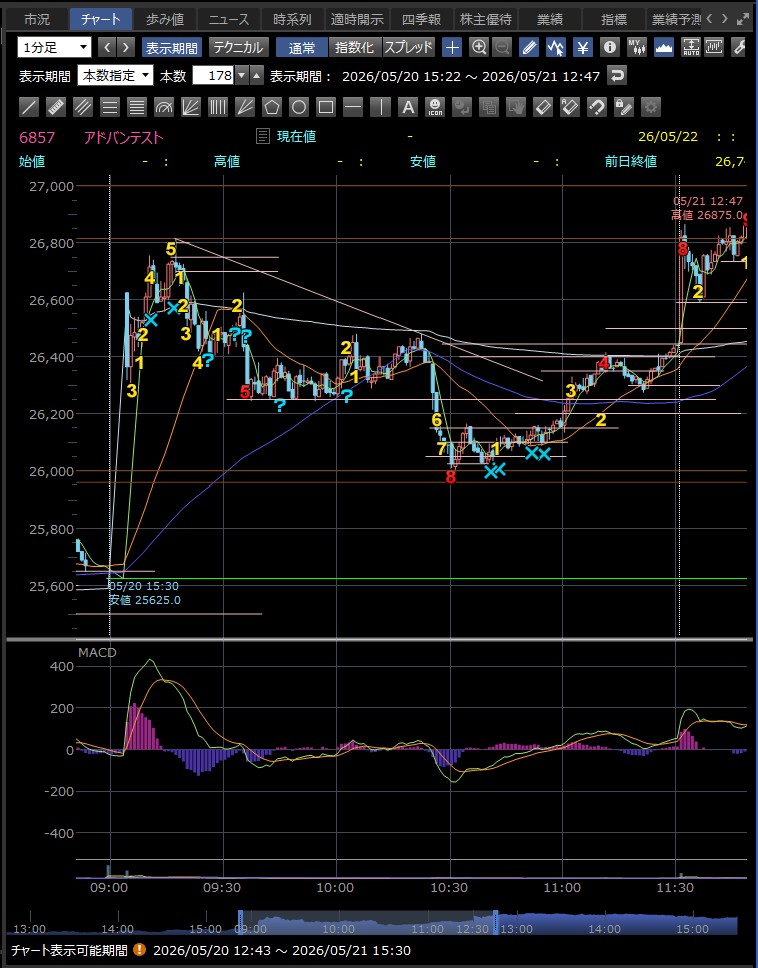The width and height of the screenshot is (758, 968).
Task: Select the rectangle drawing tool
Action: click(x=326, y=107)
